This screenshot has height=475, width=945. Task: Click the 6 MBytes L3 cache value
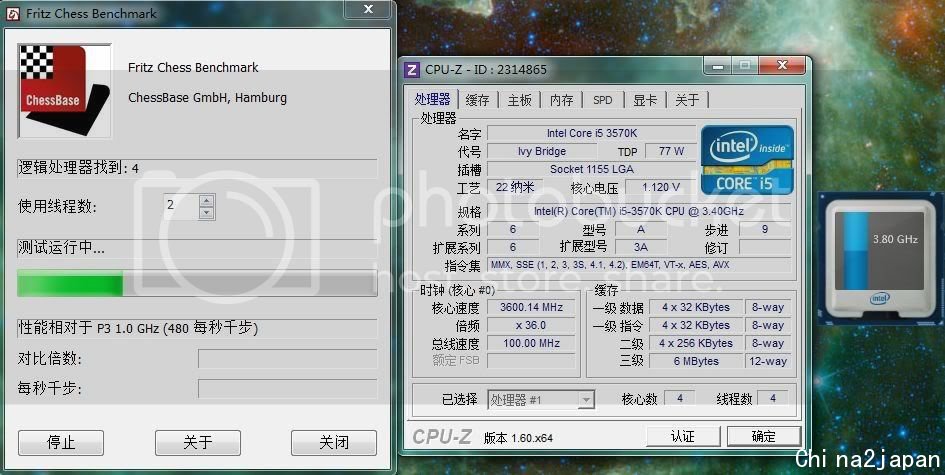tap(695, 362)
